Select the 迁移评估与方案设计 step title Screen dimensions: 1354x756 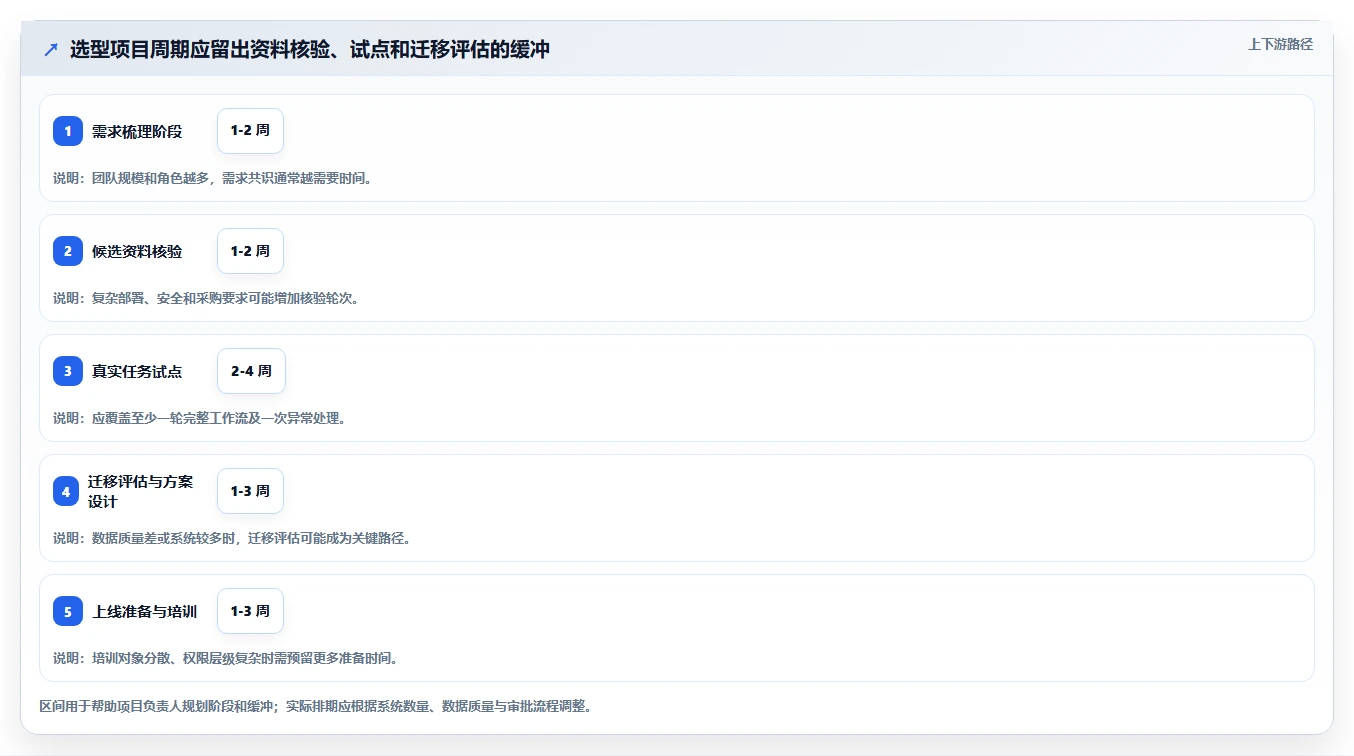tap(140, 491)
